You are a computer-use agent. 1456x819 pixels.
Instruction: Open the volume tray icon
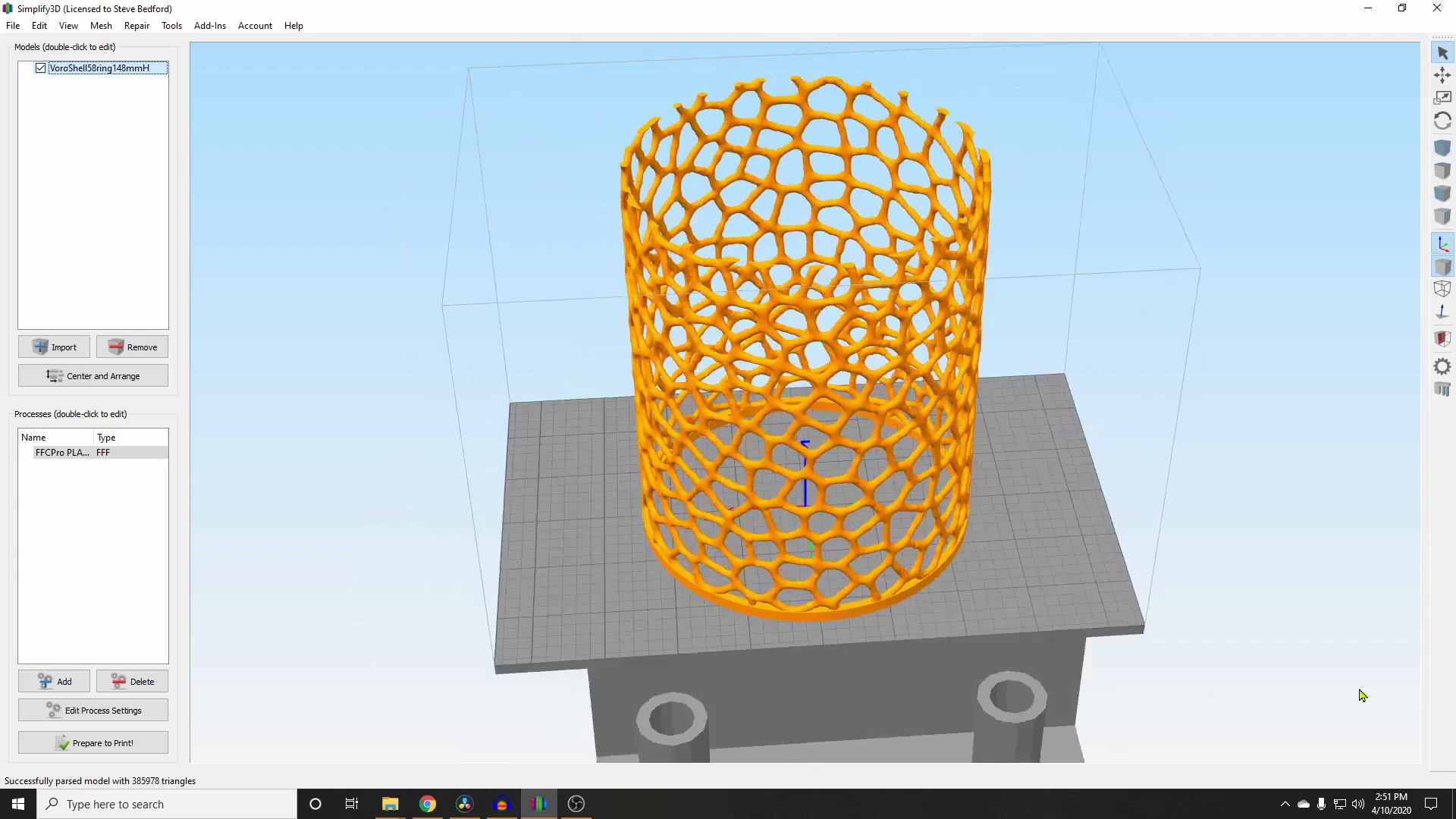[1358, 804]
